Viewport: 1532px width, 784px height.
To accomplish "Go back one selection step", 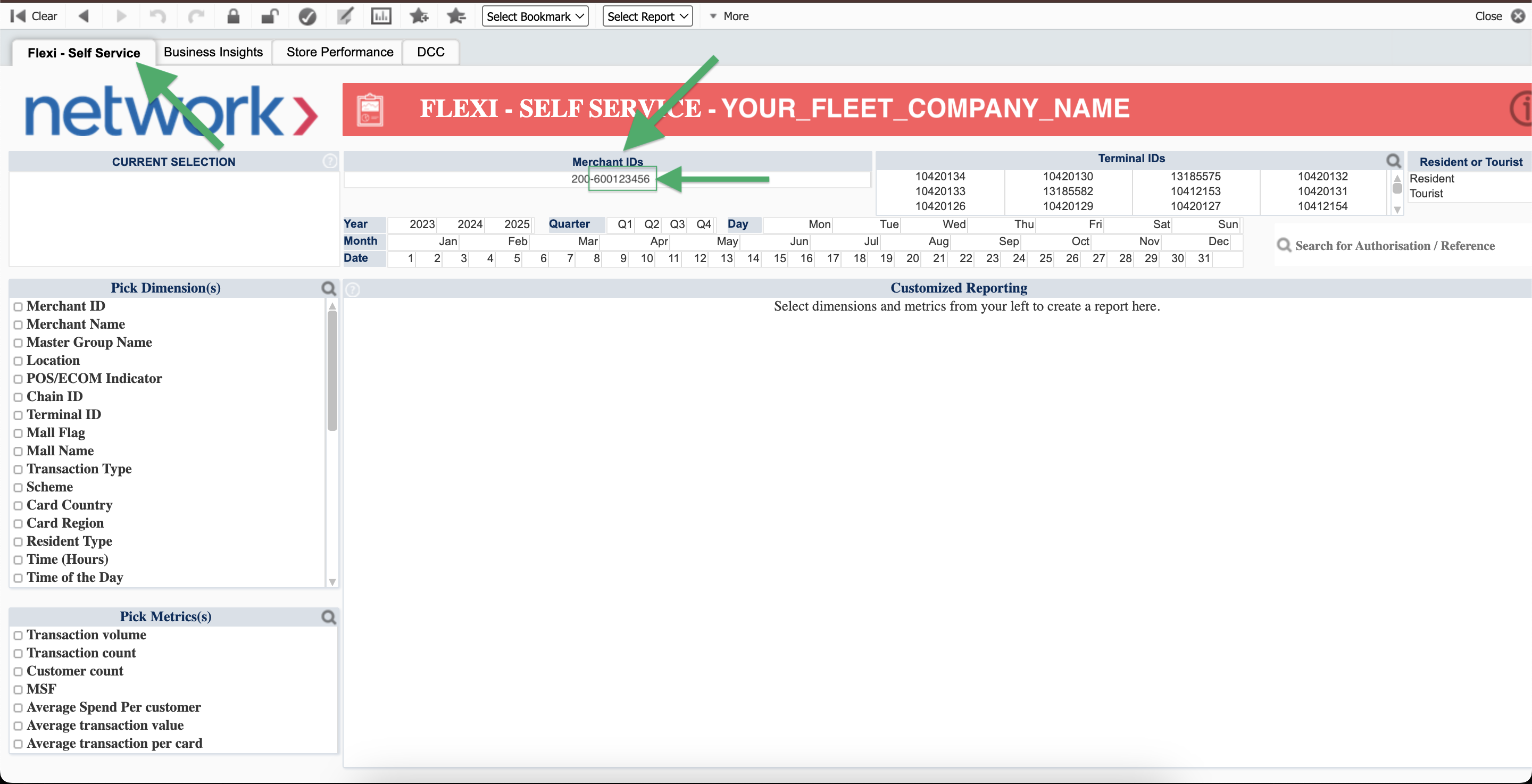I will pyautogui.click(x=84, y=16).
